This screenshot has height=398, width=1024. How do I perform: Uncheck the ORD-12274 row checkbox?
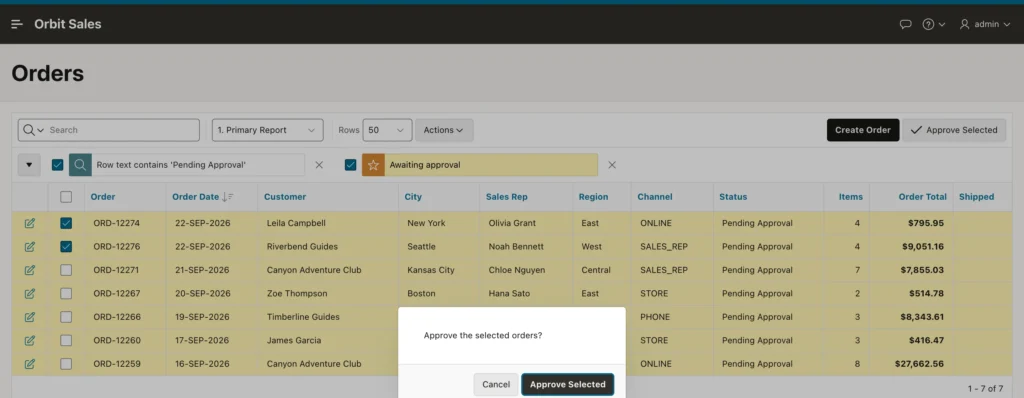pos(66,224)
